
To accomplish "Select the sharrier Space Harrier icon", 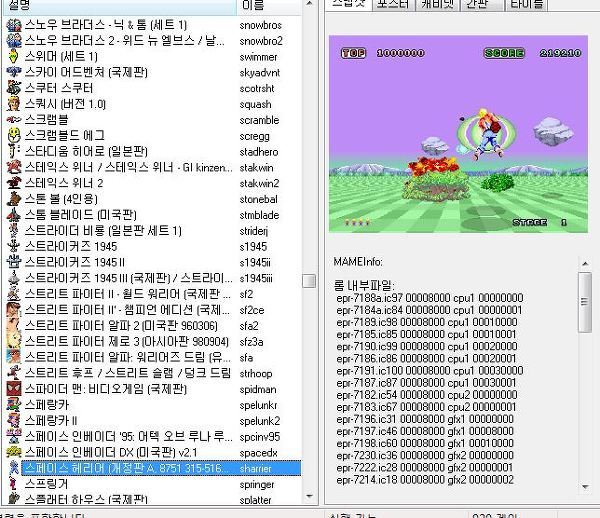I will click(14, 468).
